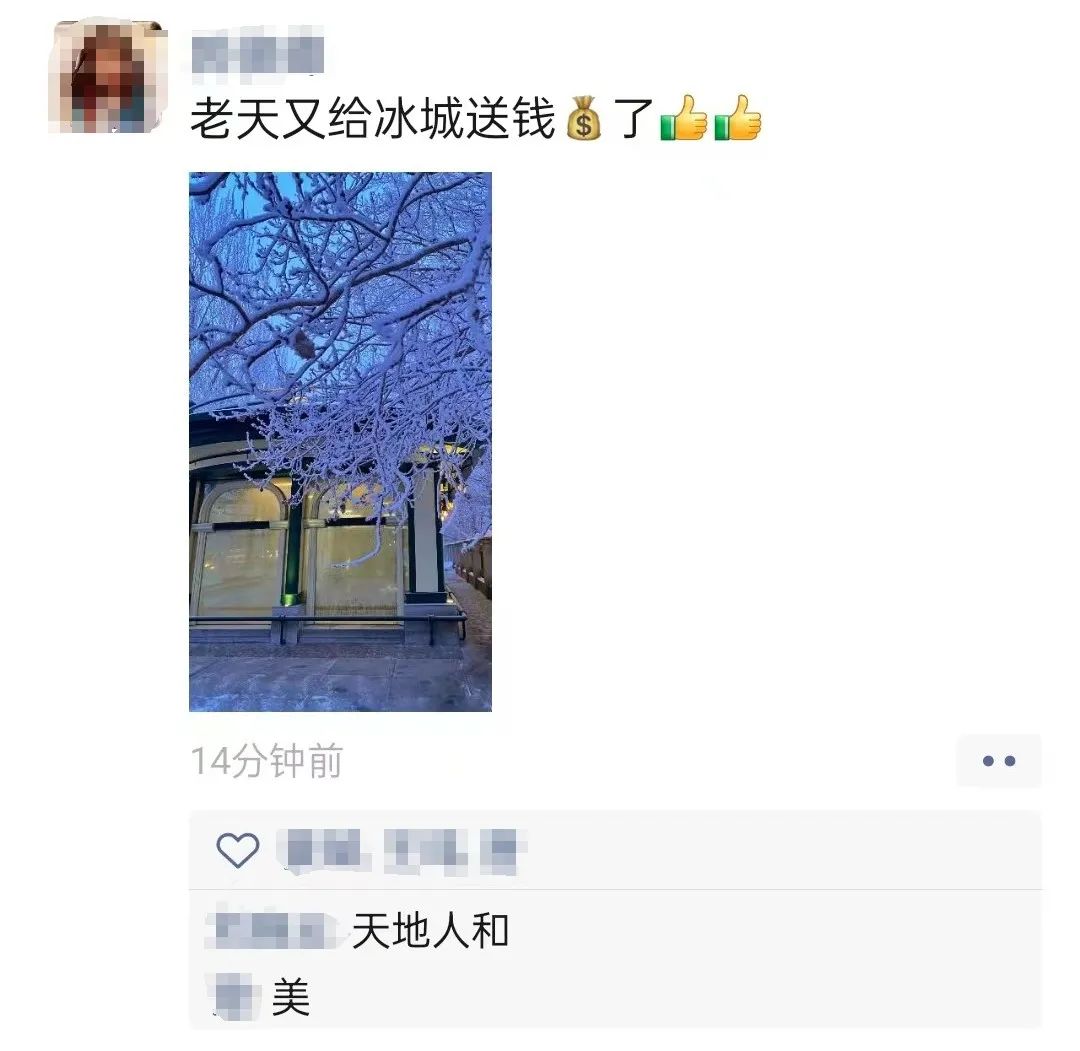This screenshot has width=1080, height=1051.
Task: Tap the two-dot like and comment button
Action: coord(999,761)
